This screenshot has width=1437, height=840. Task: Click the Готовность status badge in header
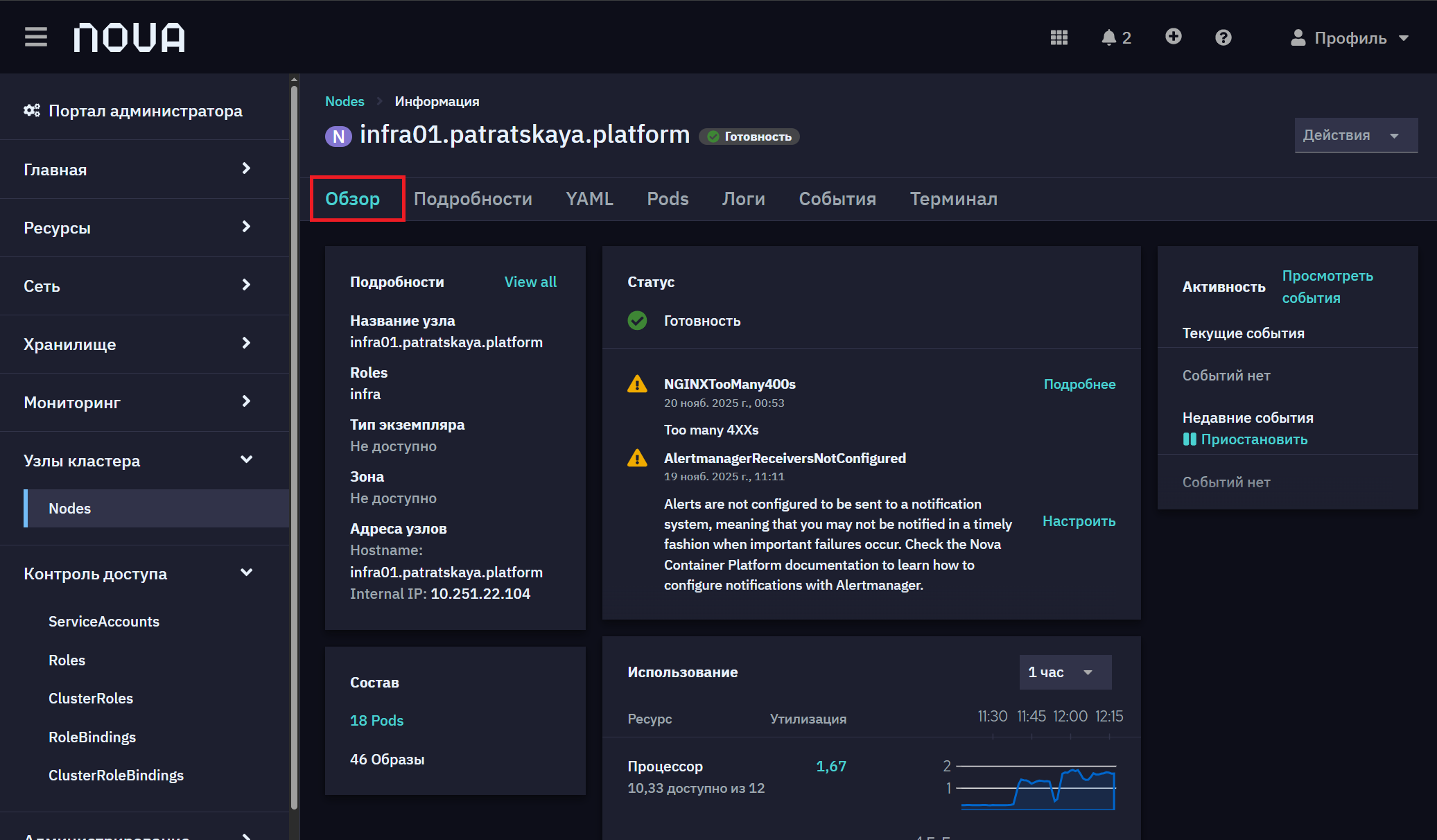click(x=749, y=137)
